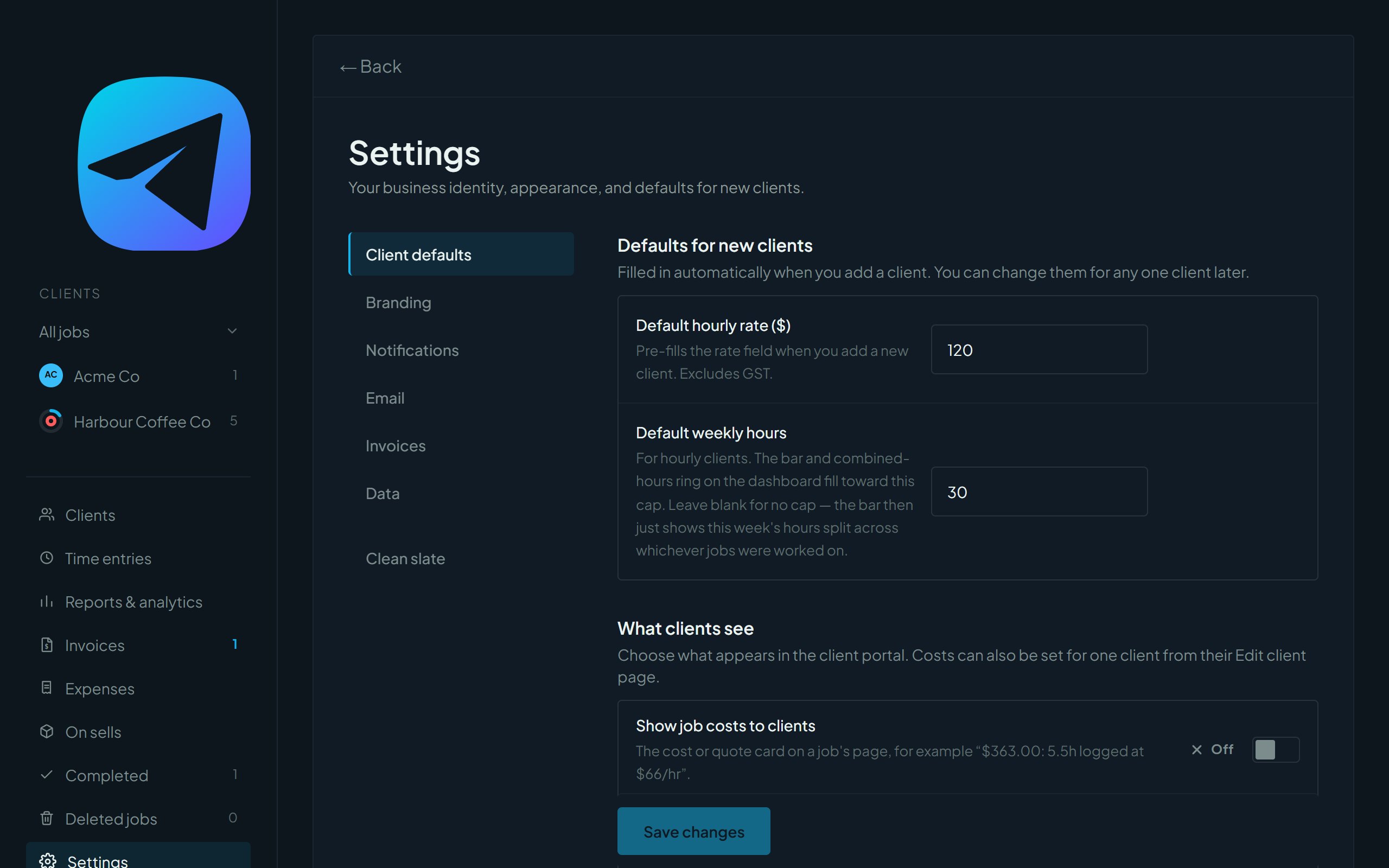
Task: Open Reports & analytics
Action: [138, 602]
